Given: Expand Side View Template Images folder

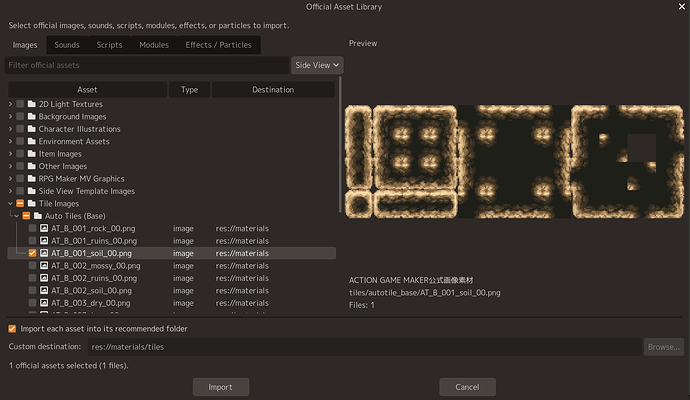Looking at the screenshot, I should [11, 191].
